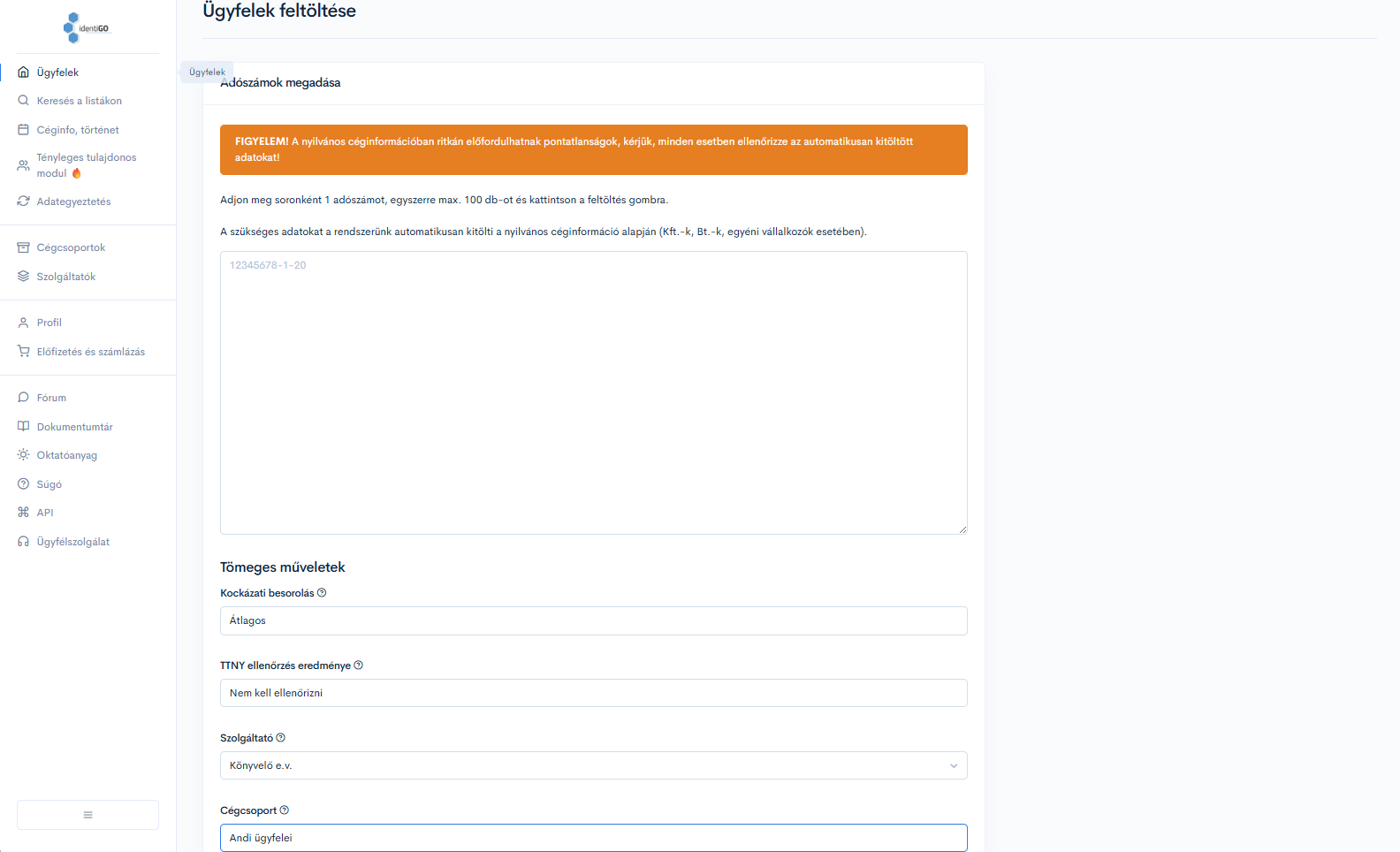Click the shopping cart icon for Előfizetés
1400x852 pixels.
click(24, 352)
